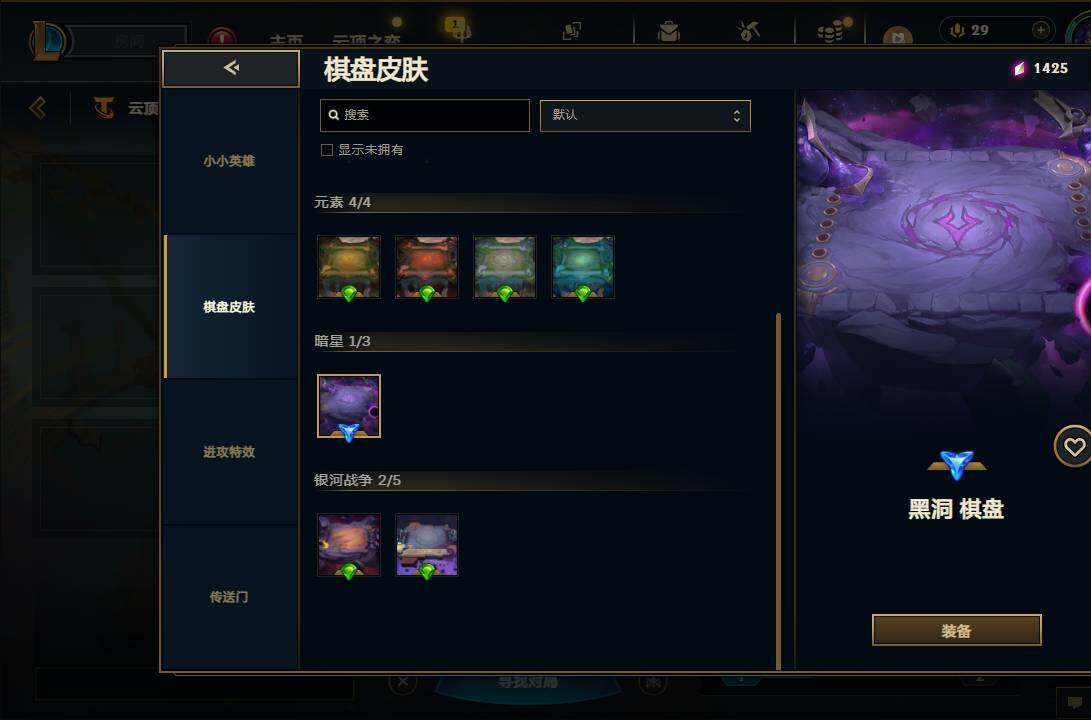Open the store coins icon in top bar
The image size is (1091, 720).
pos(831,31)
